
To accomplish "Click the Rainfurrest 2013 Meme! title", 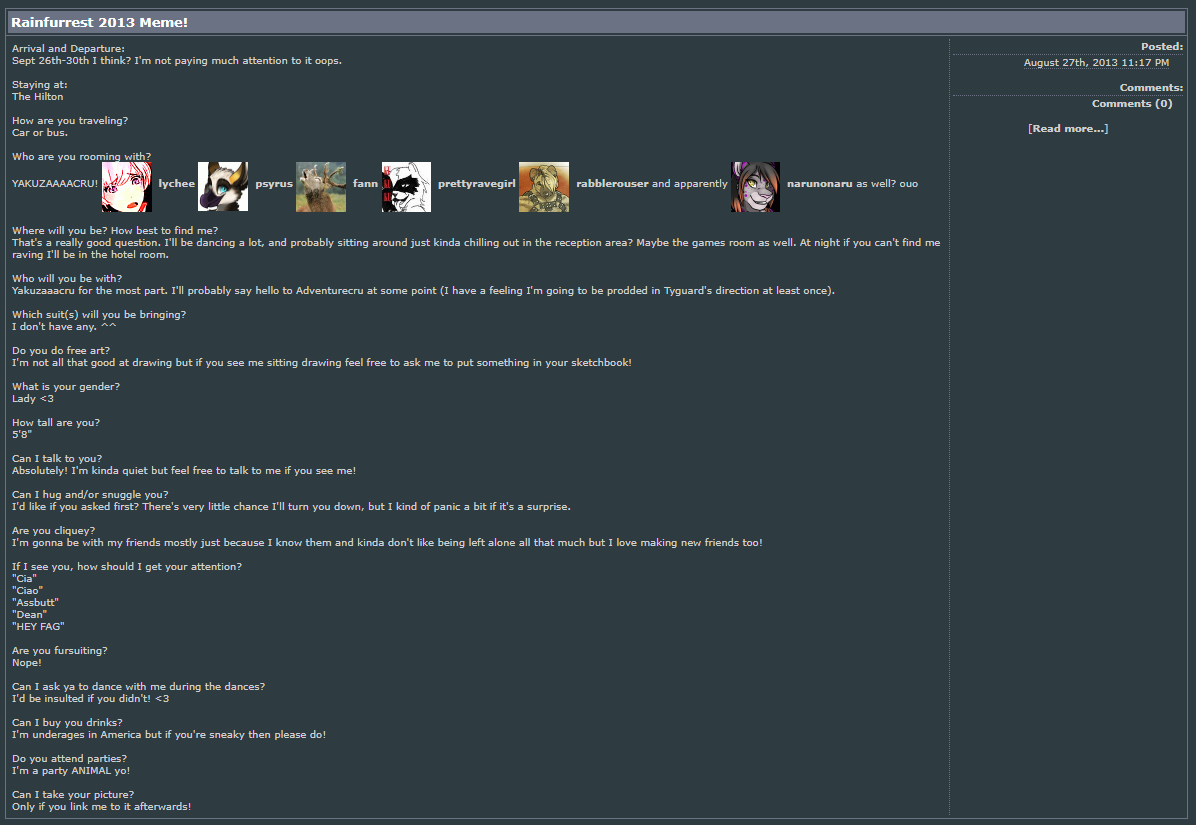I will (x=99, y=22).
